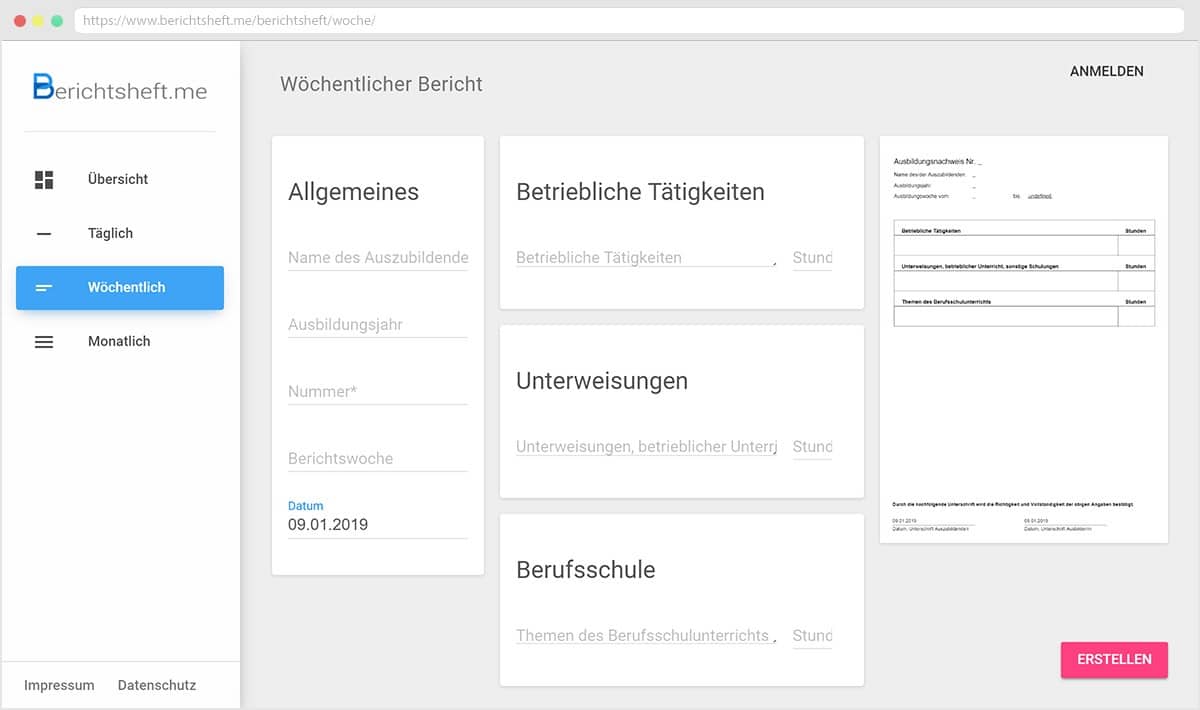
Task: Click the Monatlich three-line icon
Action: click(x=44, y=342)
